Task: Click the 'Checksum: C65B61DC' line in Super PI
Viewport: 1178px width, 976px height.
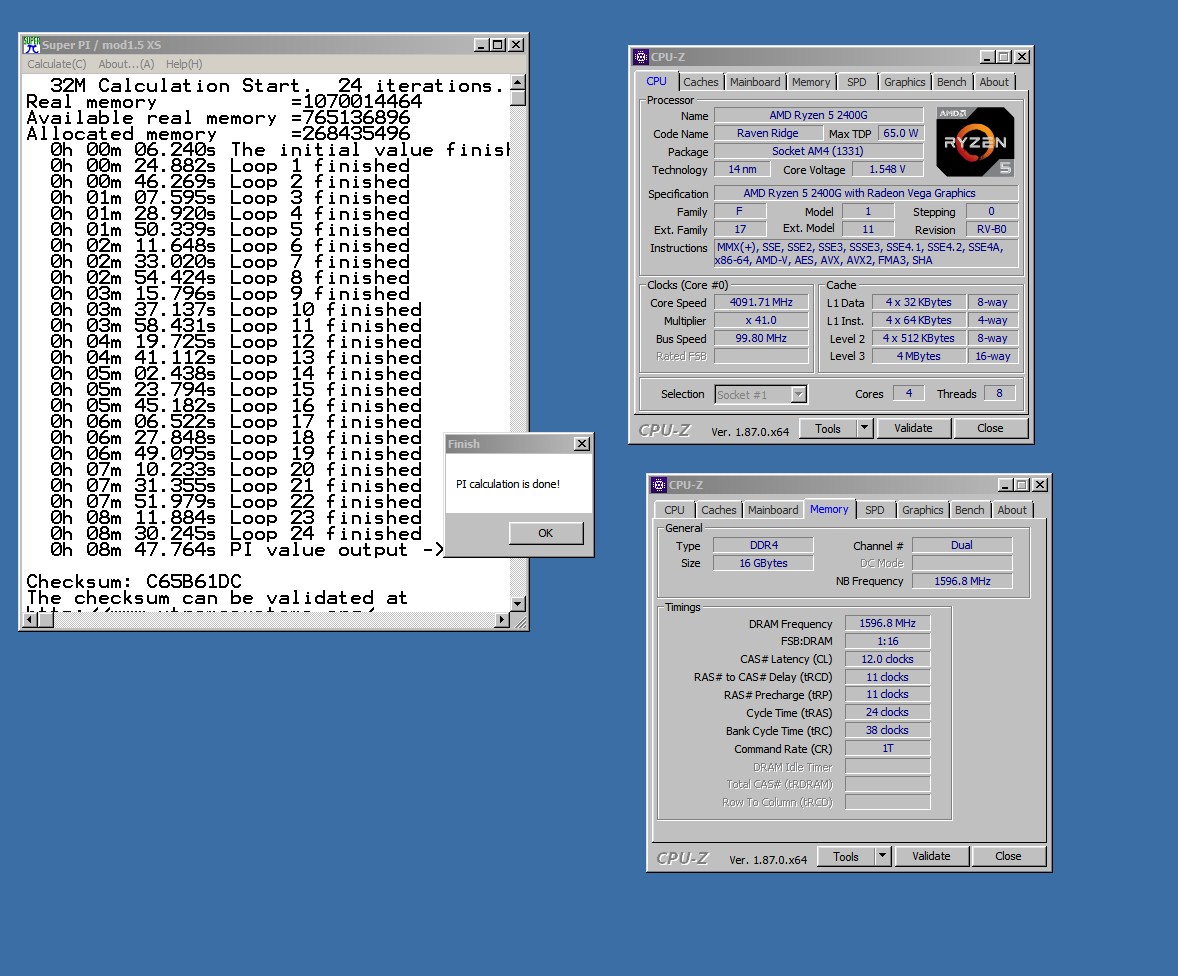Action: point(134,582)
